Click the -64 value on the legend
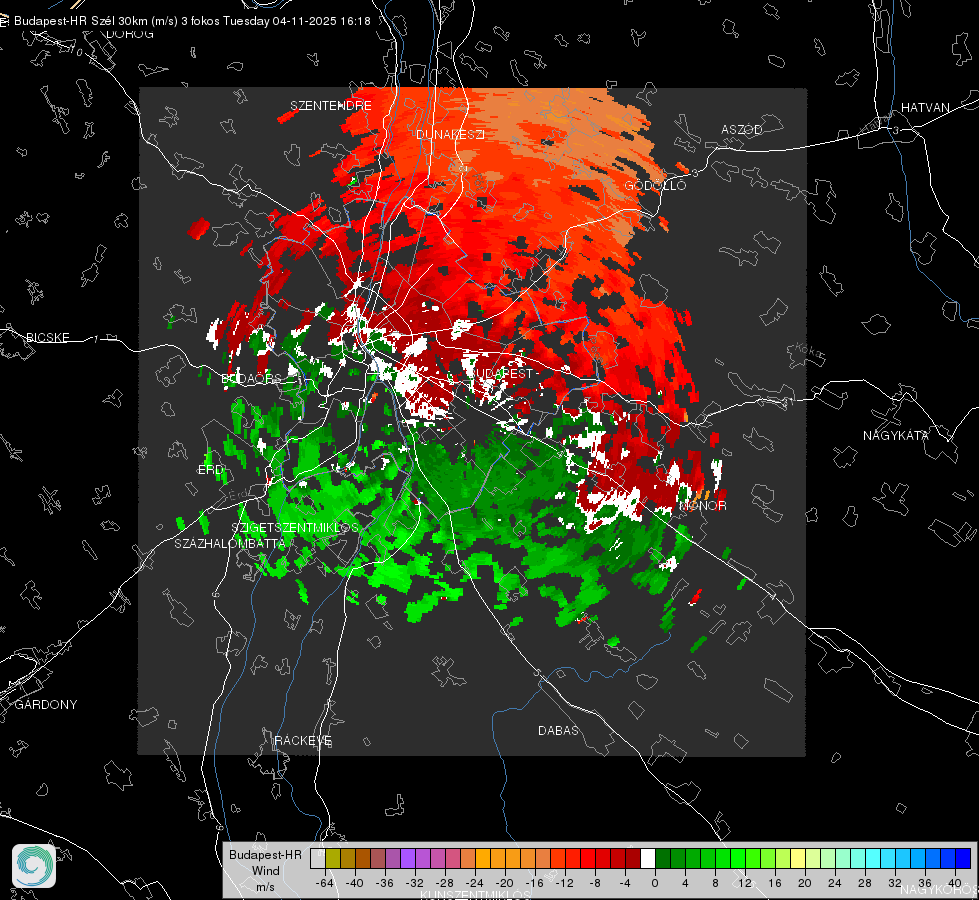This screenshot has height=900, width=979. (324, 883)
